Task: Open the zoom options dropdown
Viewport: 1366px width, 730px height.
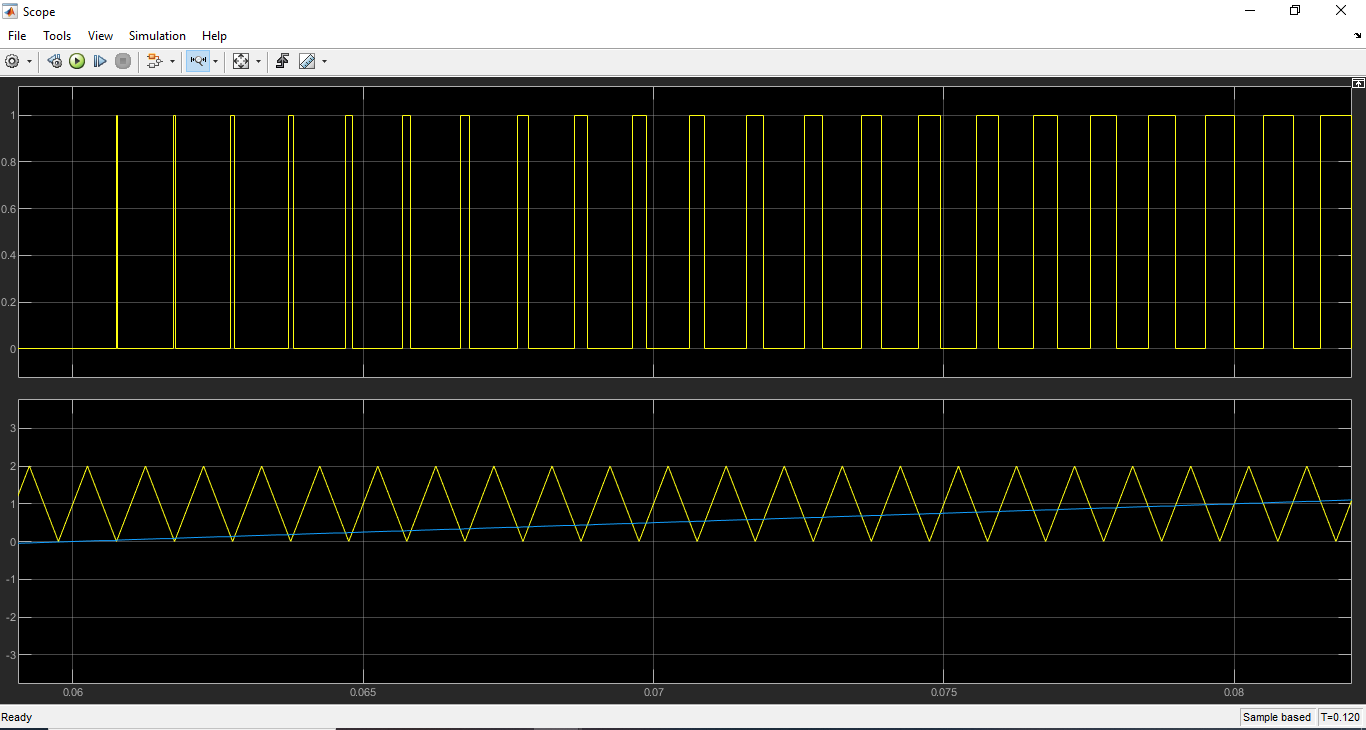Action: (213, 61)
